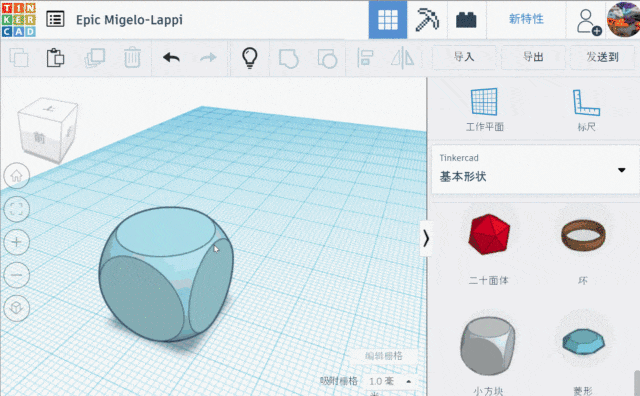Collapse the shapes panel with the chevron
Viewport: 640px width, 396px height.
(x=426, y=238)
